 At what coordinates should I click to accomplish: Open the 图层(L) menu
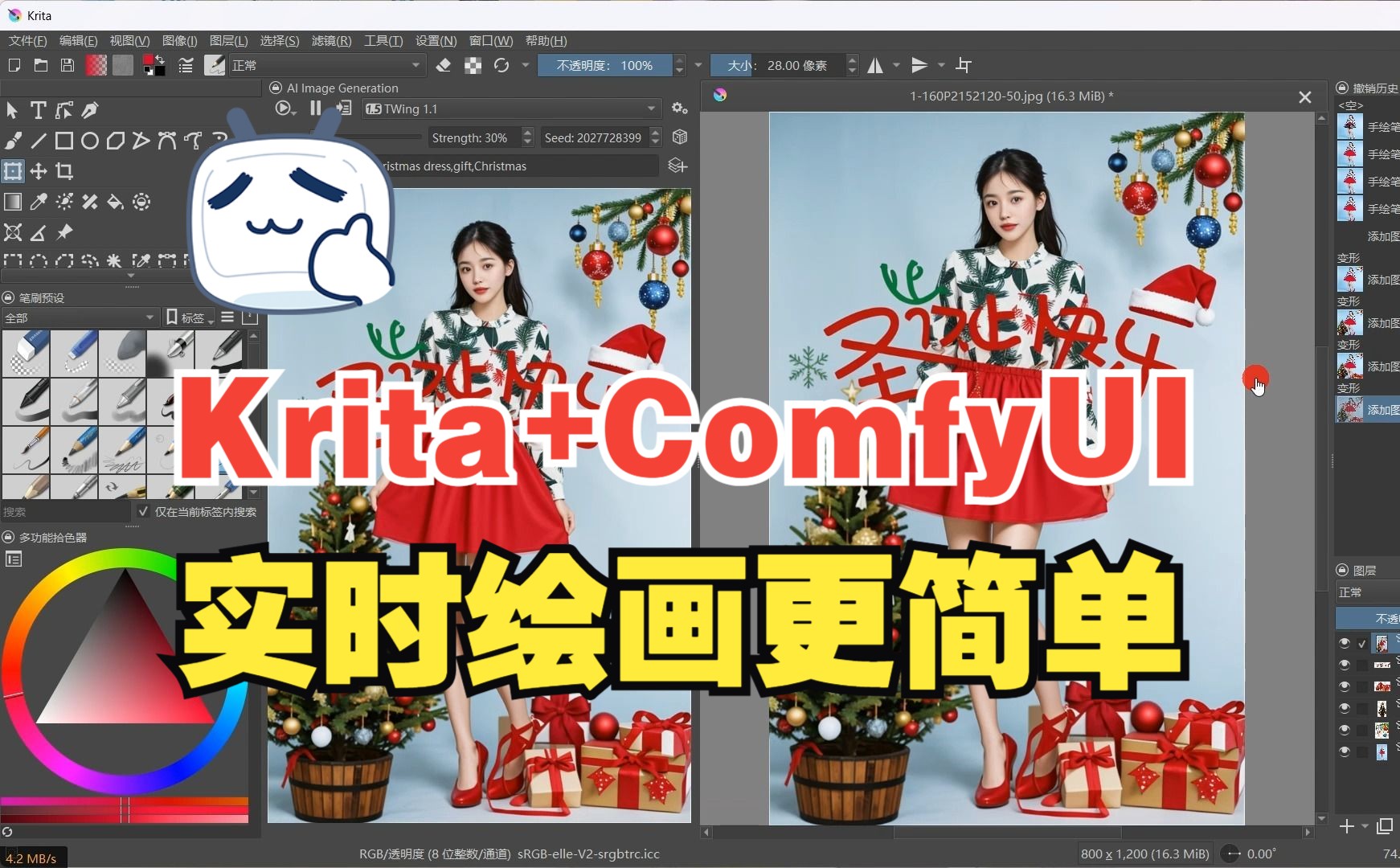[229, 41]
